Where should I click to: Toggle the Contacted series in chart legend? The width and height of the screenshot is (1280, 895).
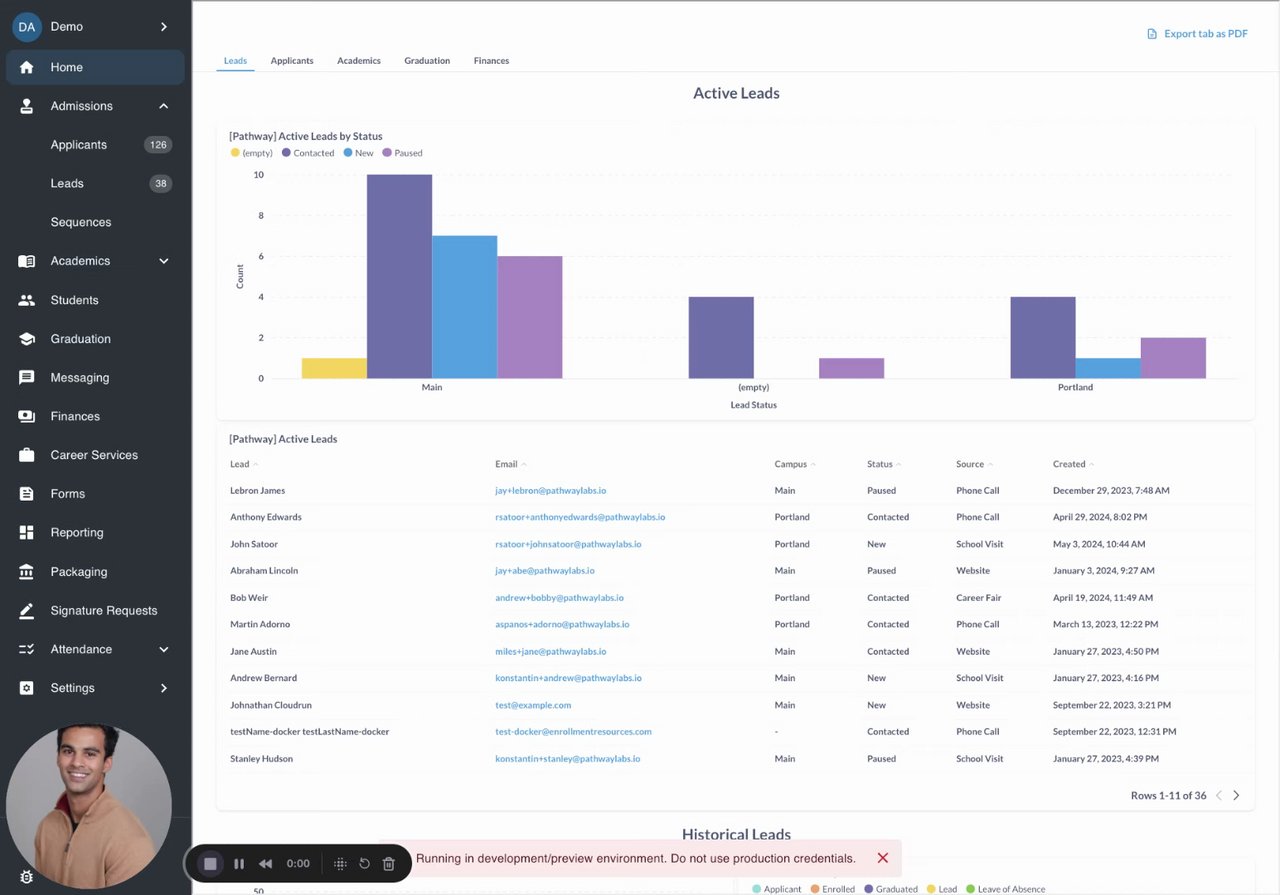click(308, 153)
